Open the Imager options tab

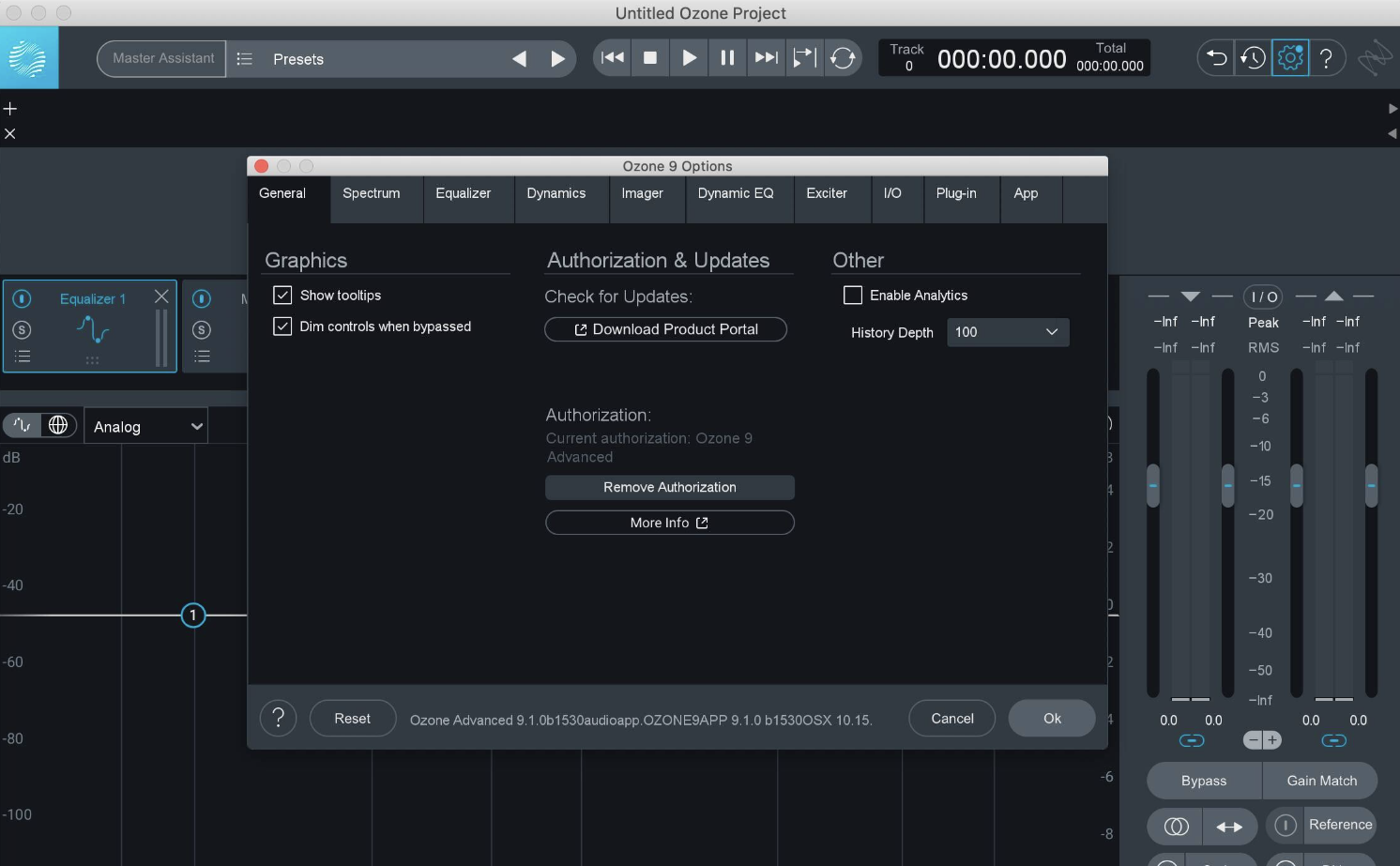tap(643, 193)
